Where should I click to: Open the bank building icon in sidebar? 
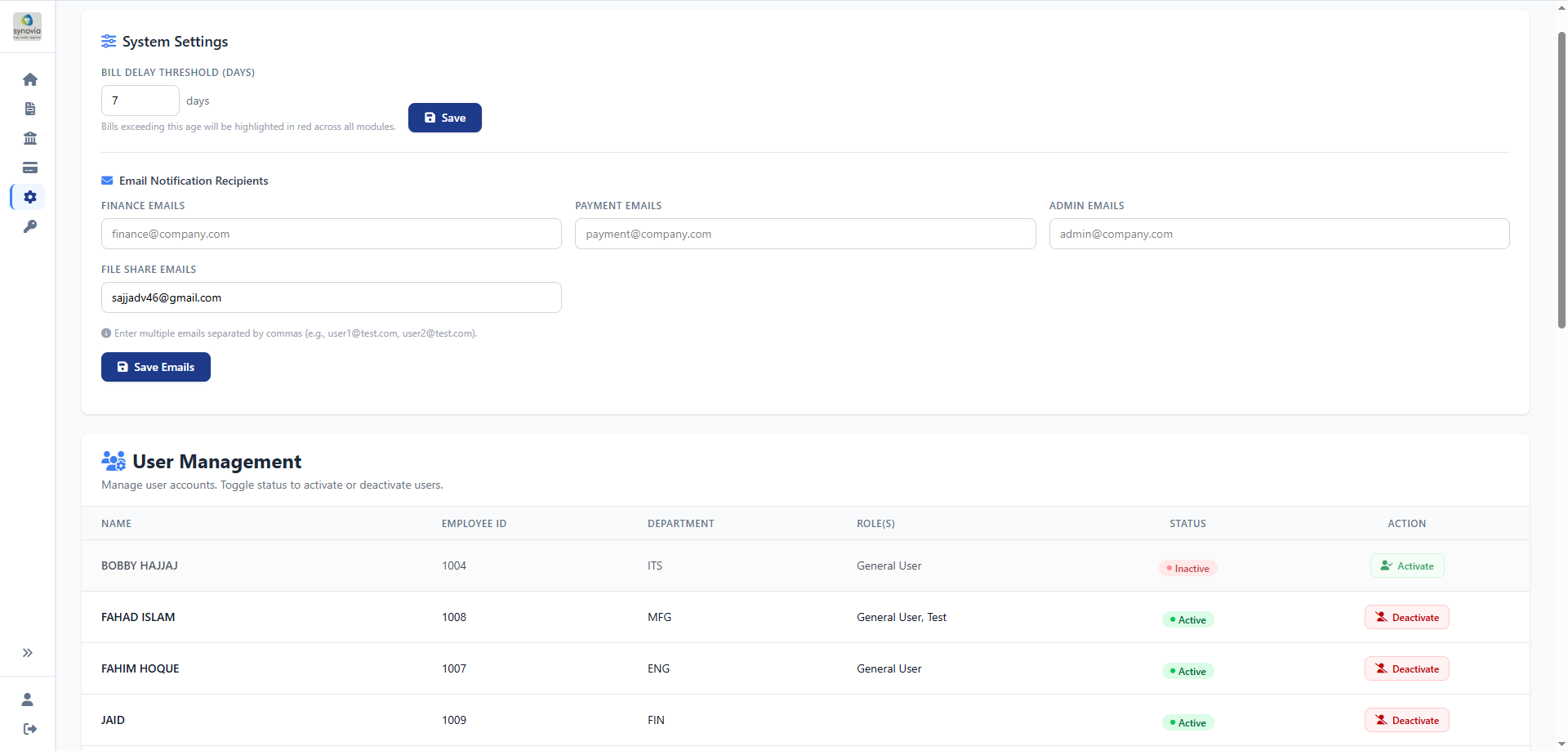[x=30, y=138]
